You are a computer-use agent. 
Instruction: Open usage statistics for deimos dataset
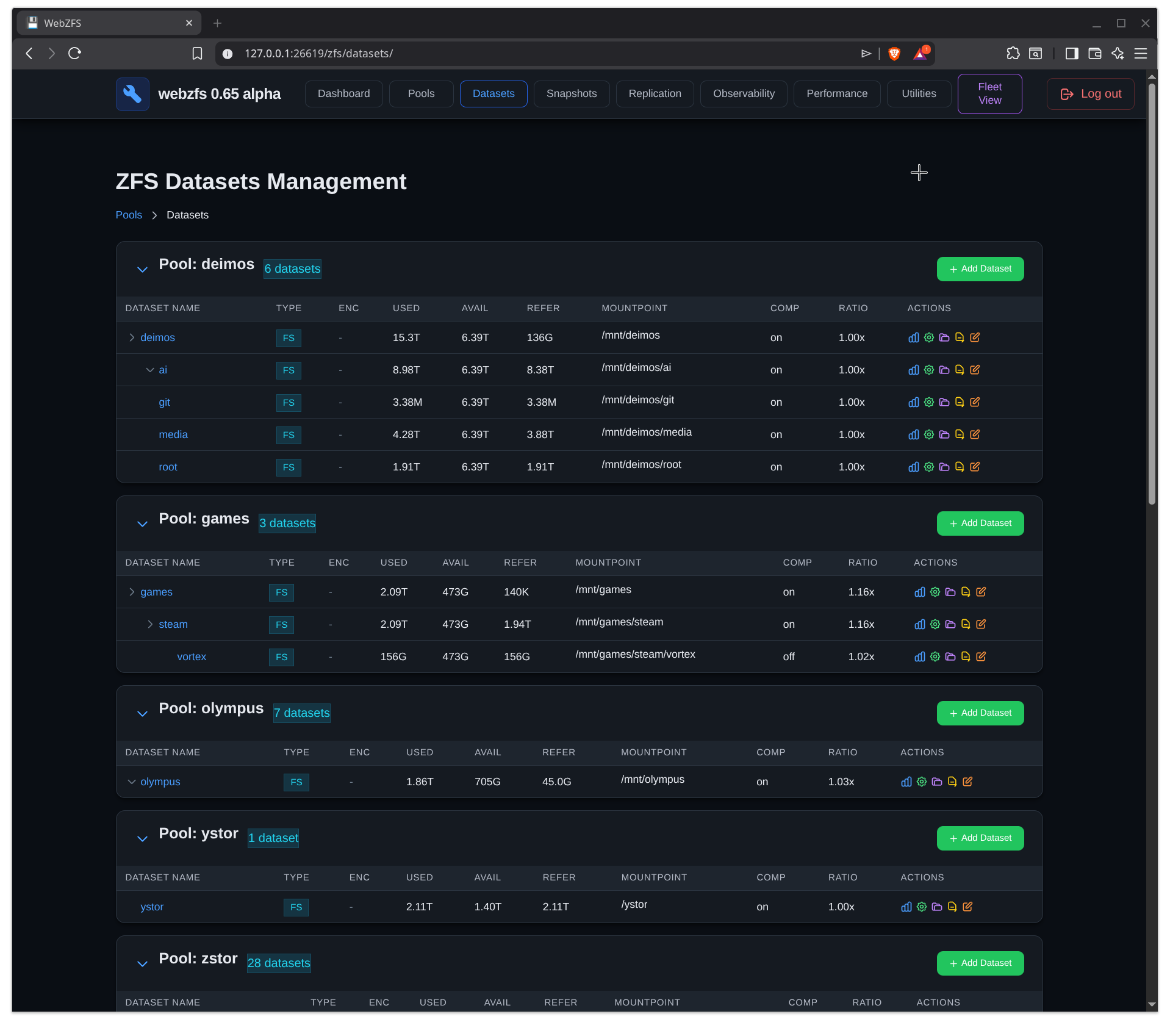(x=913, y=337)
